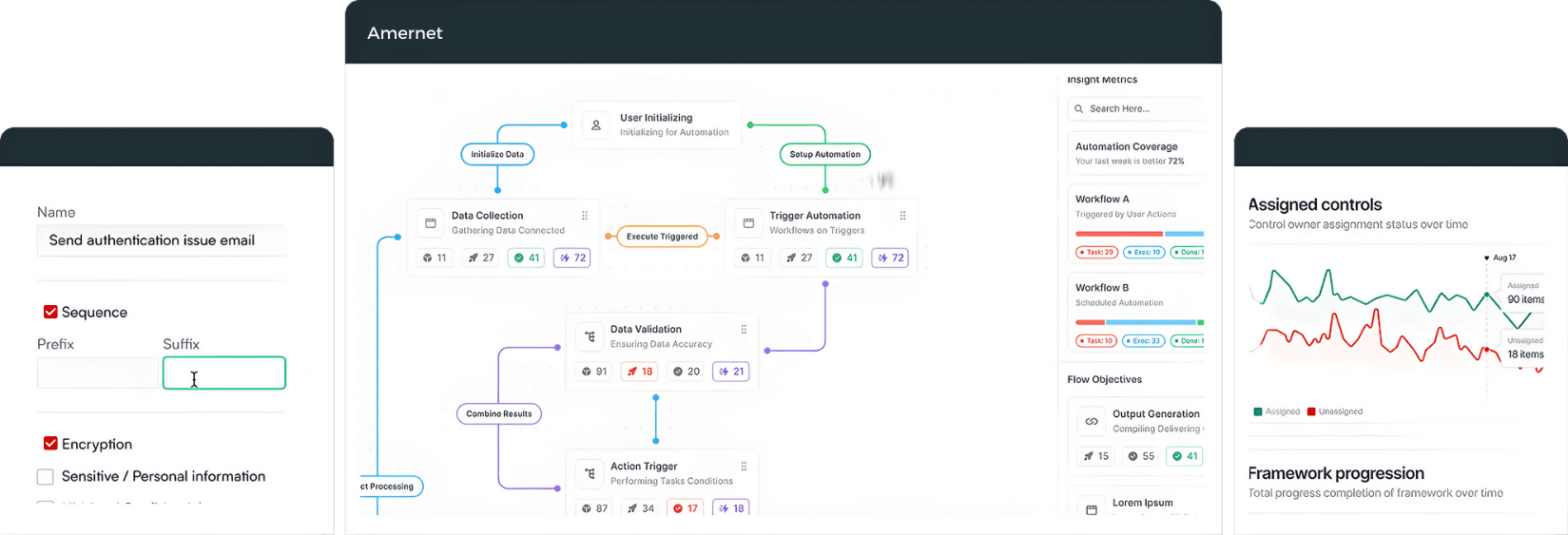This screenshot has width=1568, height=535.
Task: Click the Action Trigger node's branch icon
Action: tap(590, 473)
